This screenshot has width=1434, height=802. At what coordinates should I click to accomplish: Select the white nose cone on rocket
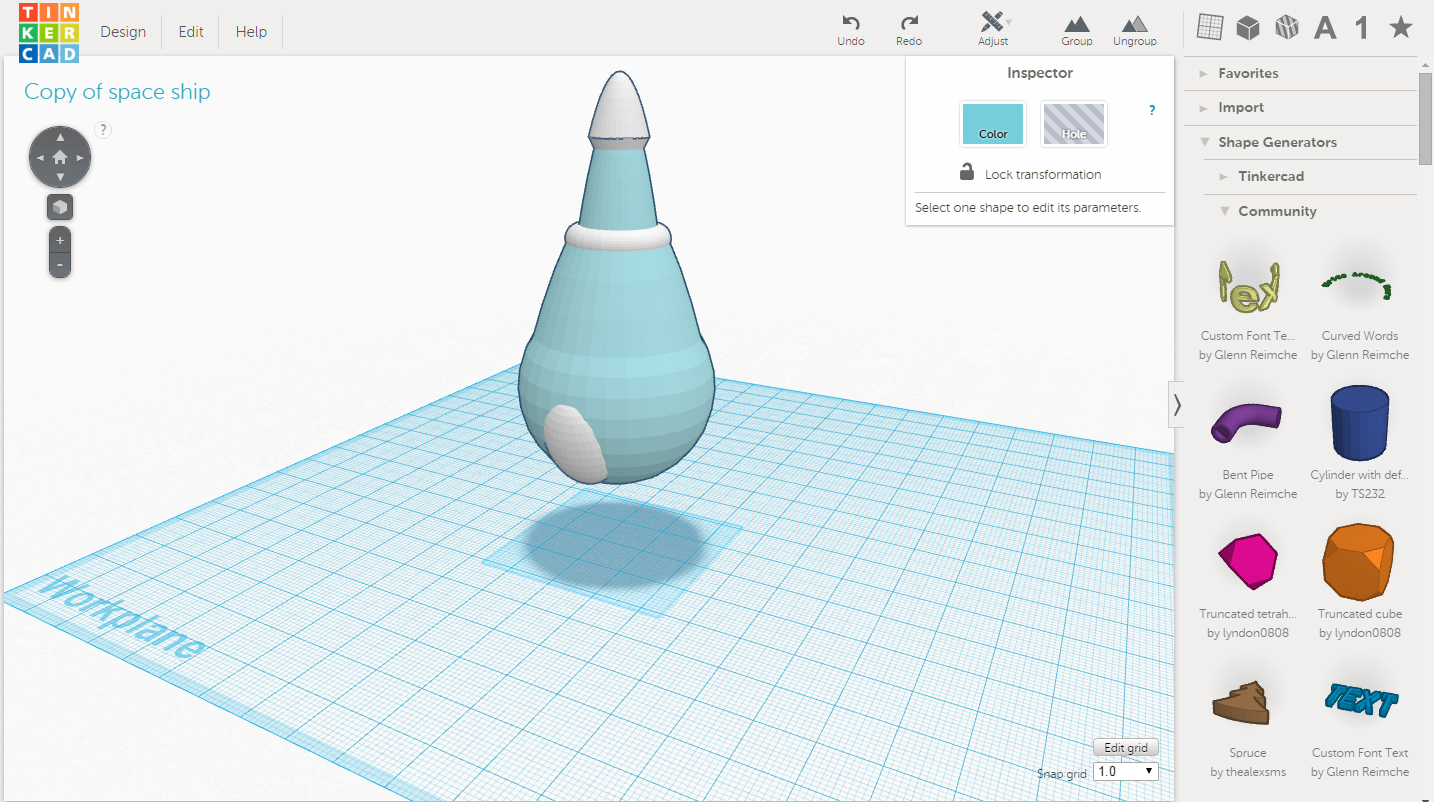point(620,108)
